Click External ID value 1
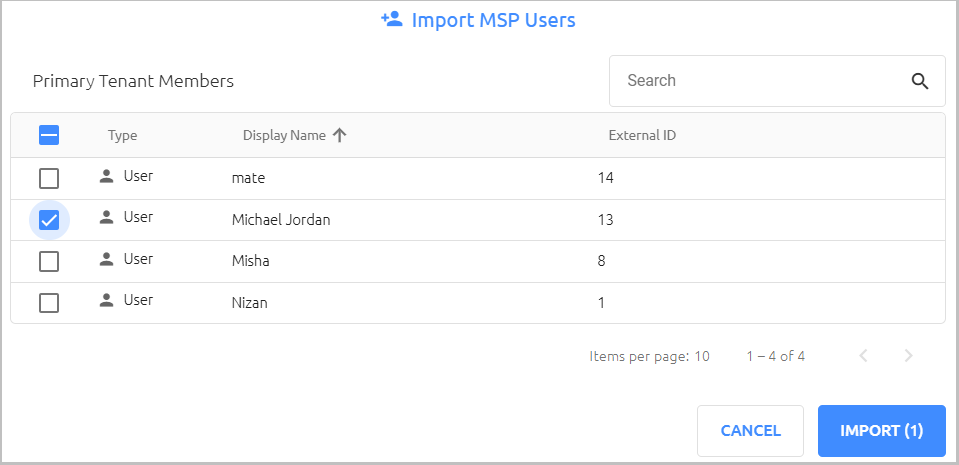 coord(601,302)
